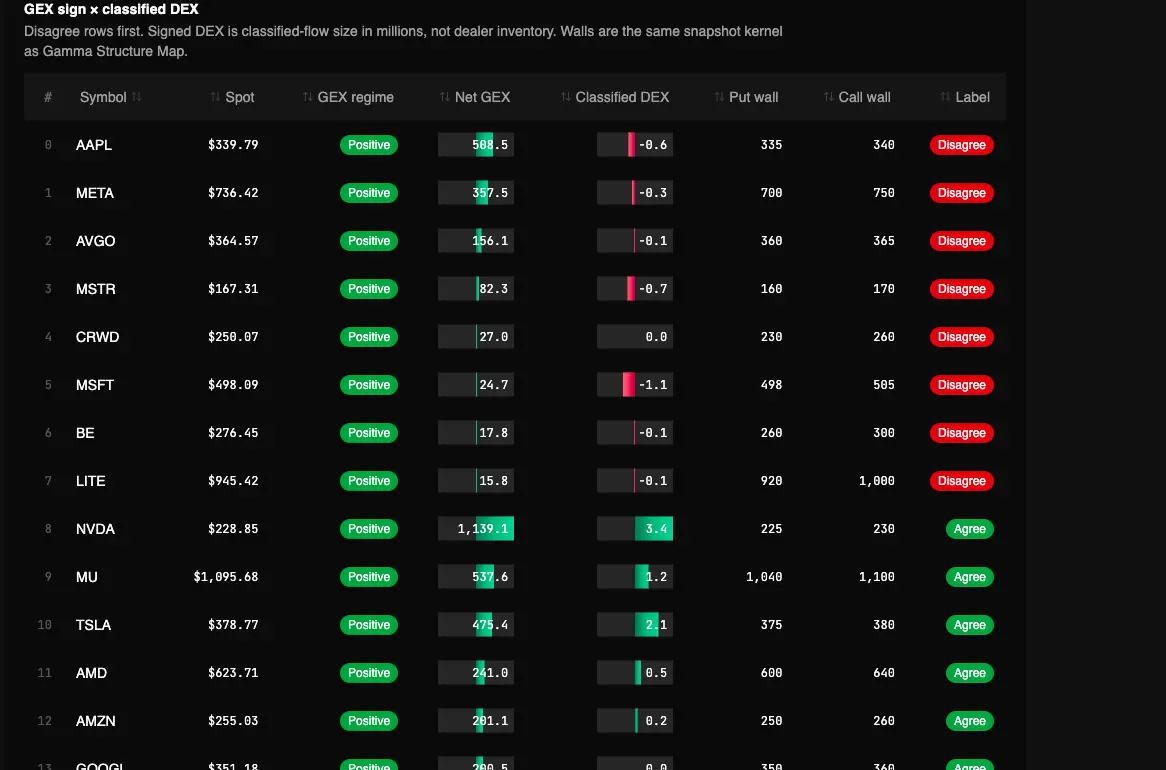The image size is (1166, 770).
Task: Click the TSLA Classified DEX bar 2.1
Action: [634, 625]
